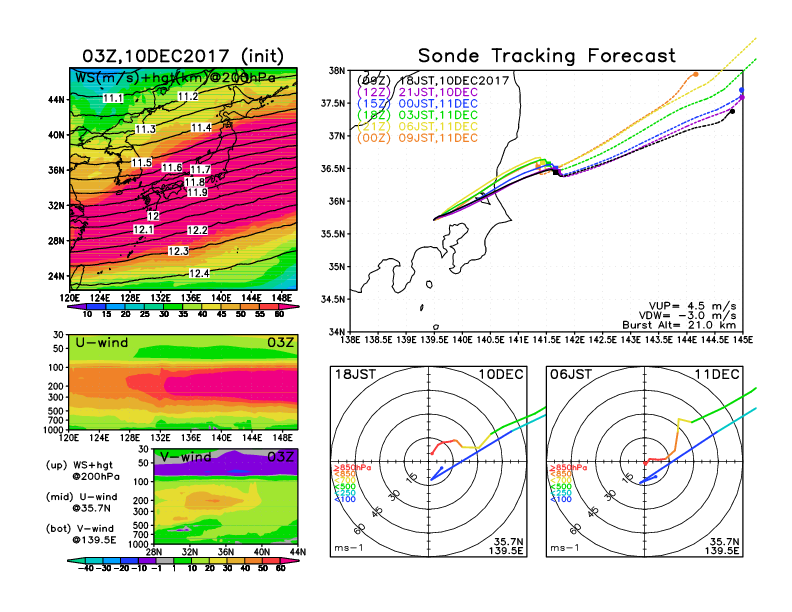792x612 pixels.
Task: Click the '148E' longitude label under the 200hPa map
Action: tap(282, 298)
